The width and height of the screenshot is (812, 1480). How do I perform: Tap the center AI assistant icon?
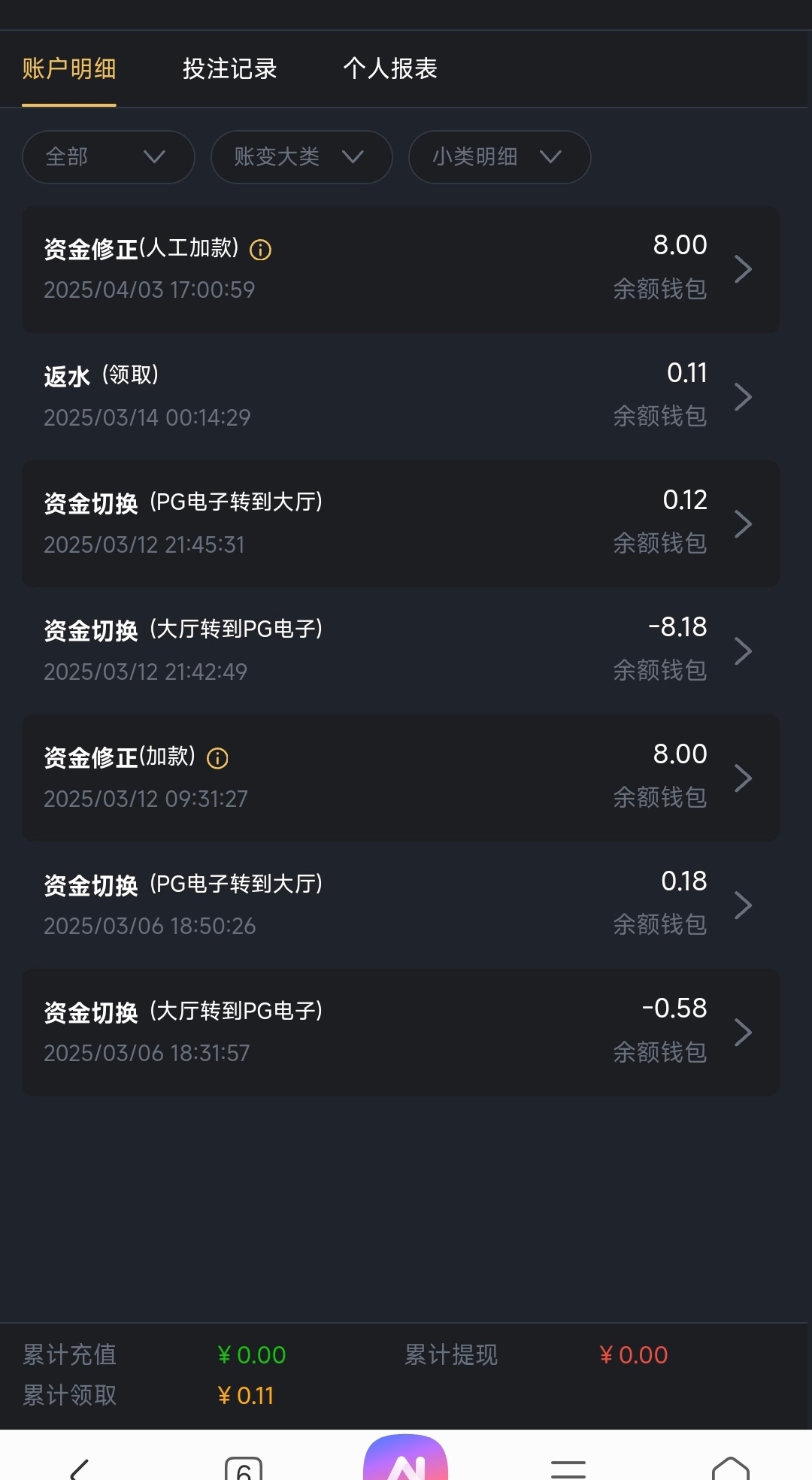pyautogui.click(x=405, y=1460)
